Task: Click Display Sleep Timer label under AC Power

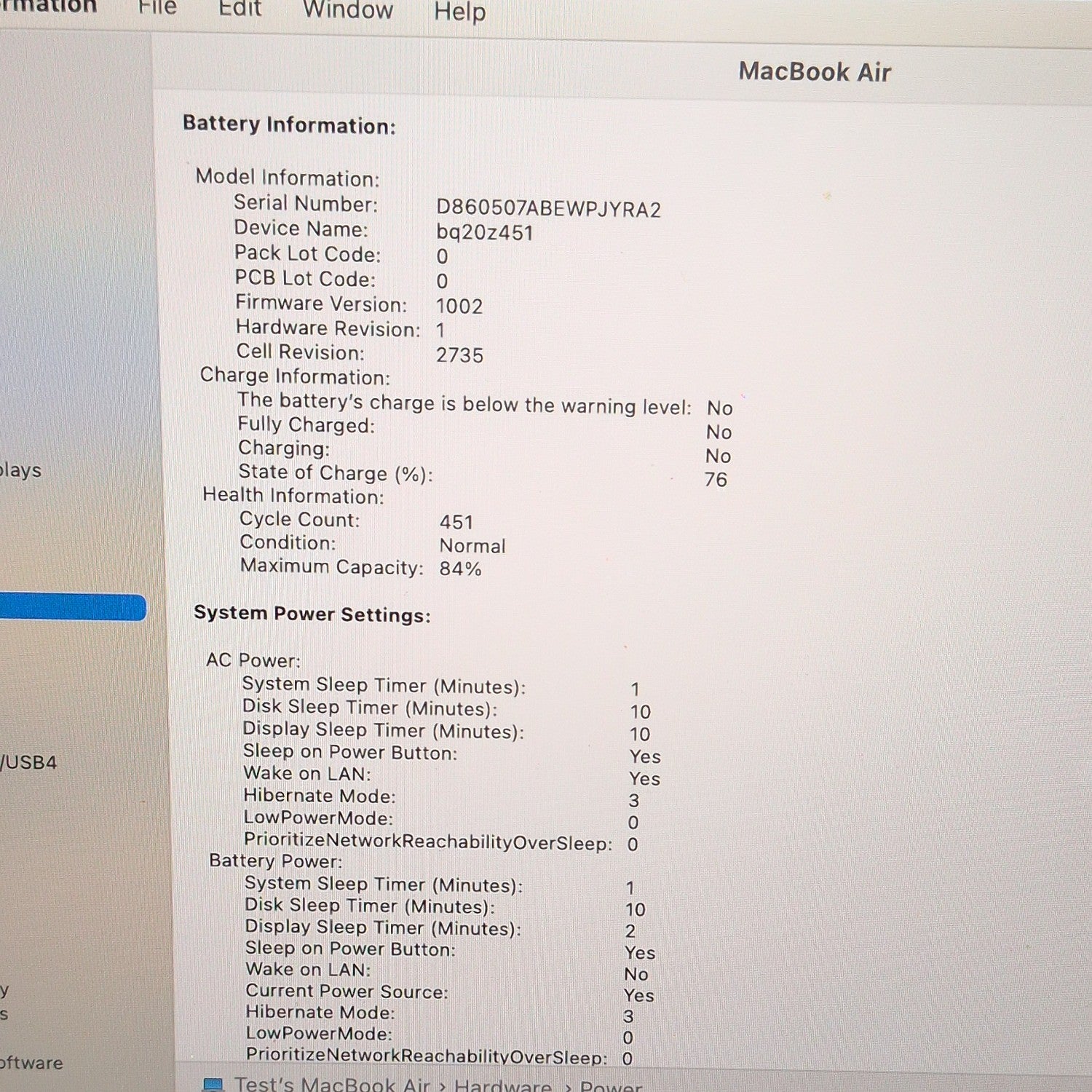Action: point(384,730)
